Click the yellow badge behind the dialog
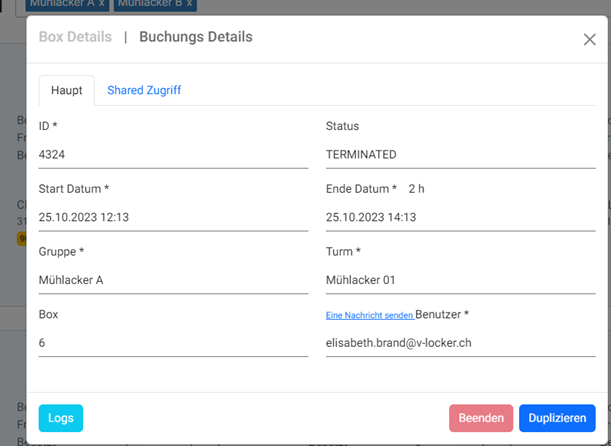Screen dimensions: 611x446 (21, 239)
